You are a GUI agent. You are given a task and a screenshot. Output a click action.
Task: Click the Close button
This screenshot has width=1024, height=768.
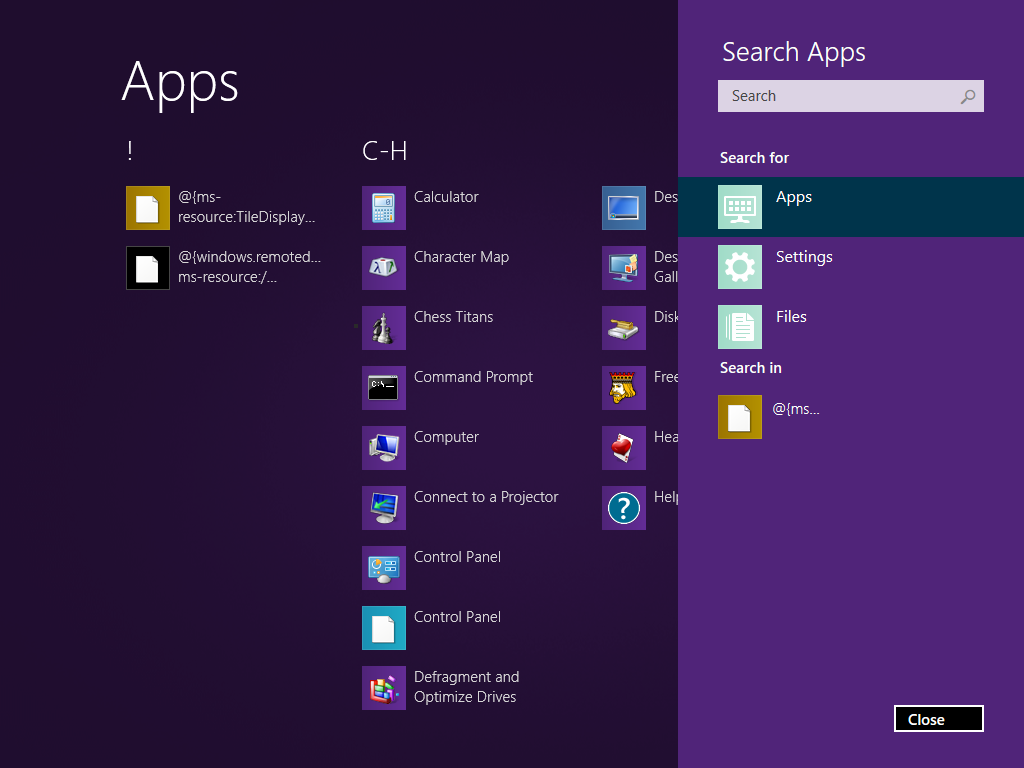coord(938,718)
